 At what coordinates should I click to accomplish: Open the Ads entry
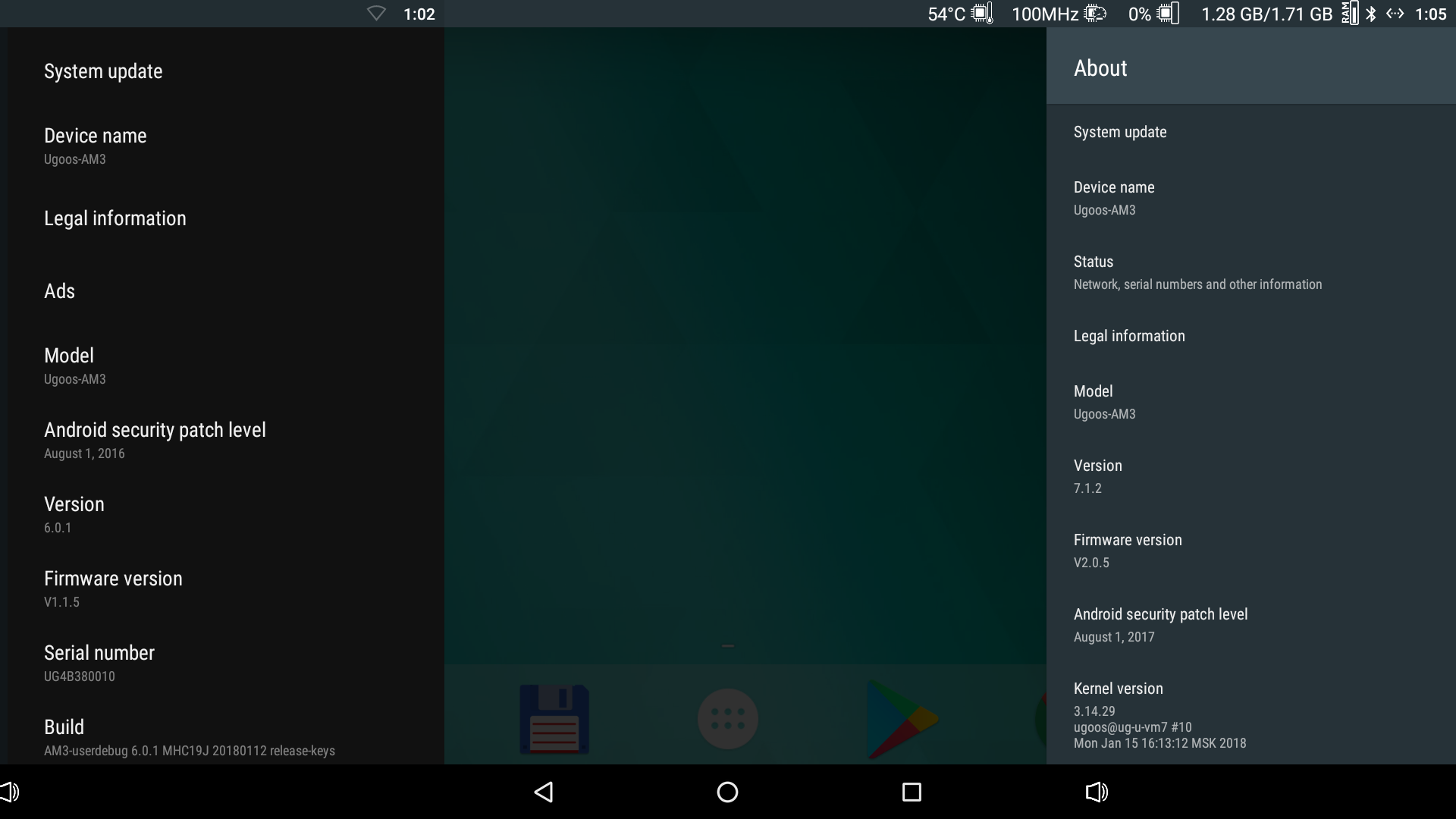[225, 291]
